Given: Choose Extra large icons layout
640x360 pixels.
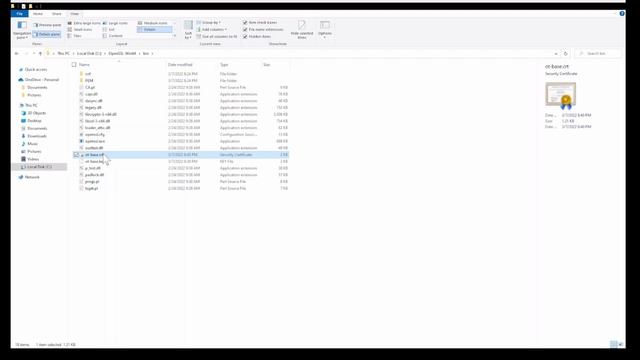Looking at the screenshot, I should coord(84,23).
